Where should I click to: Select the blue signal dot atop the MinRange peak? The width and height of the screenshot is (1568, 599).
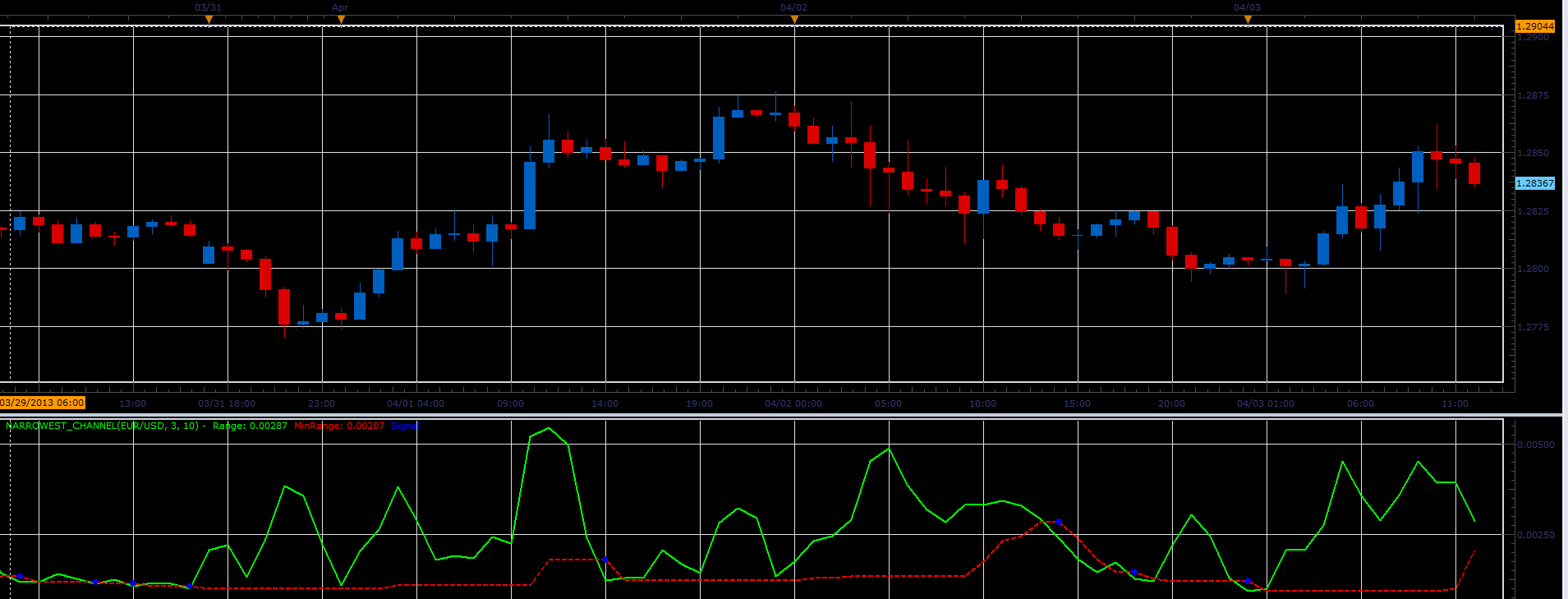(x=1059, y=522)
